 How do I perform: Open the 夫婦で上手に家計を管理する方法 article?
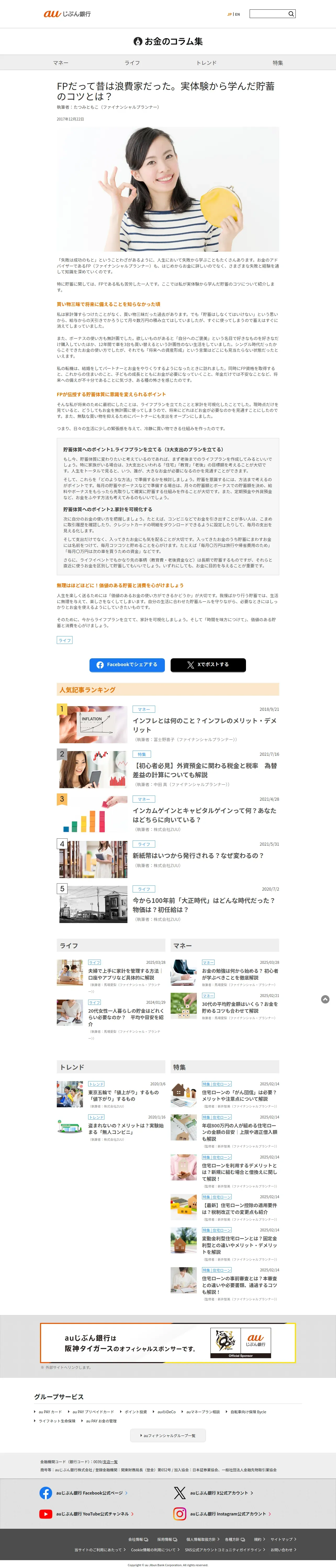(x=126, y=975)
